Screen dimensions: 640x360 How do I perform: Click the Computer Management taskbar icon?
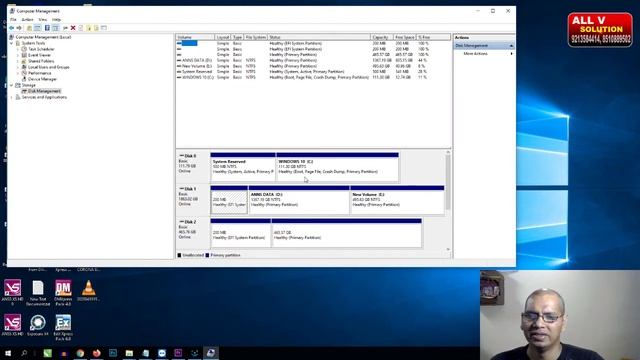click(x=211, y=353)
